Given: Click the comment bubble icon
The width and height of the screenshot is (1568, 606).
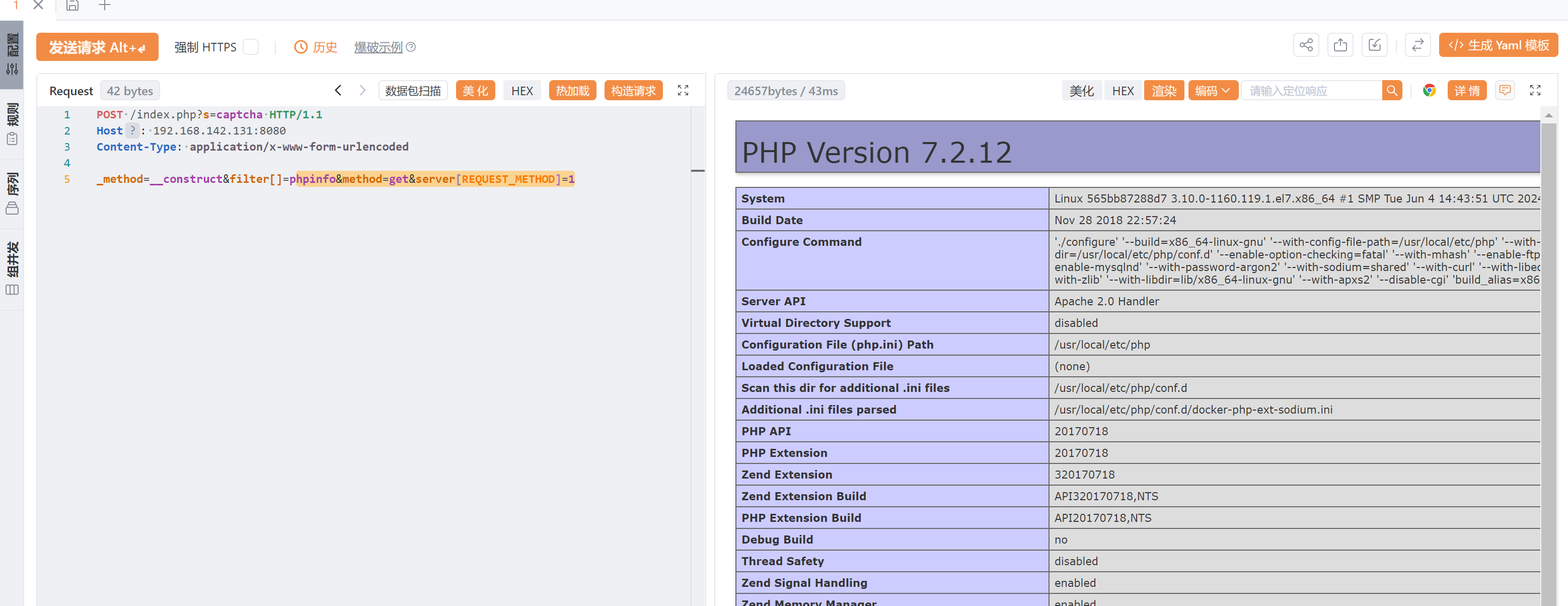Looking at the screenshot, I should tap(1505, 91).
